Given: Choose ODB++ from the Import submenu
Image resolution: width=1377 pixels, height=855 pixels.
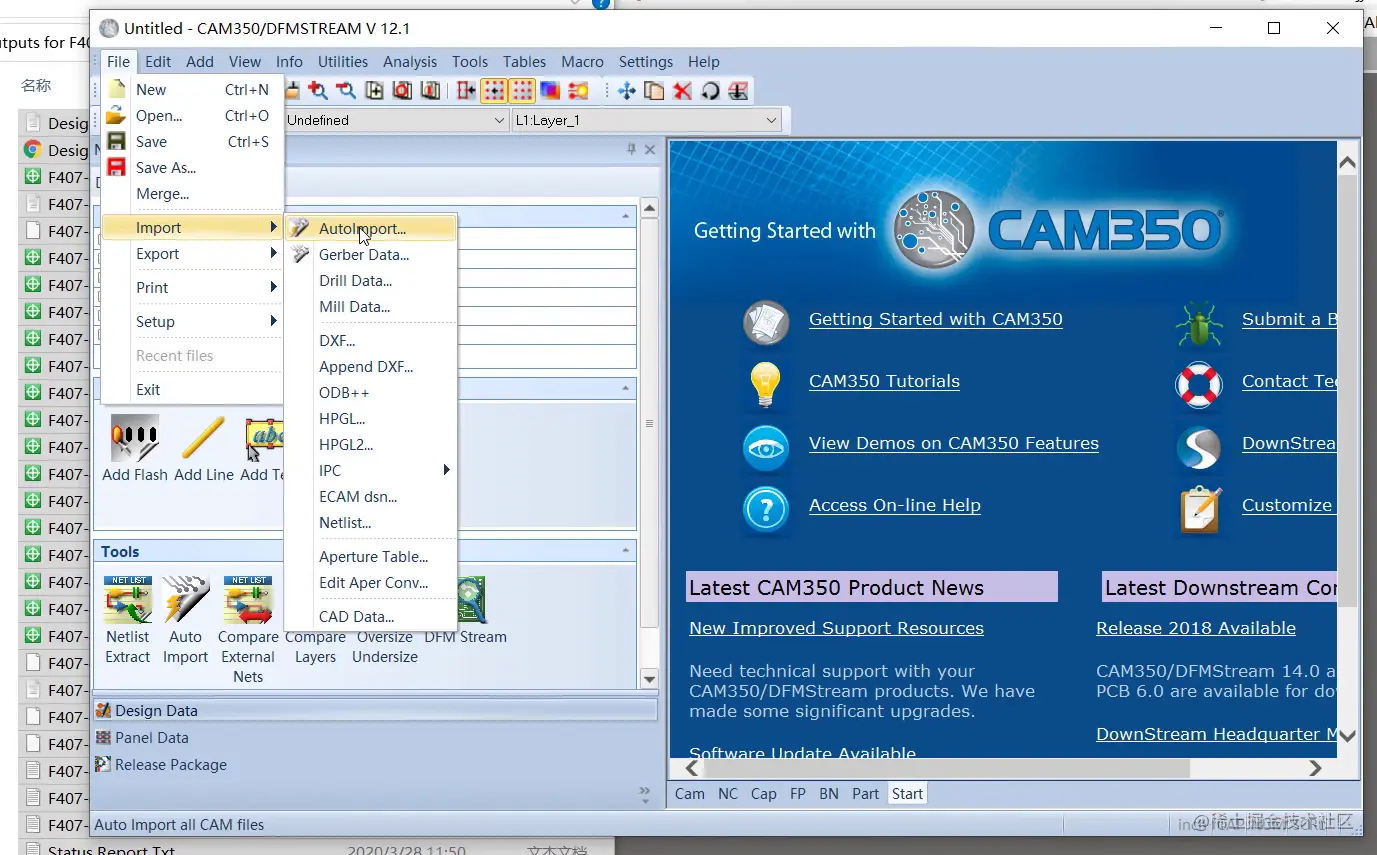Looking at the screenshot, I should pyautogui.click(x=371, y=393).
